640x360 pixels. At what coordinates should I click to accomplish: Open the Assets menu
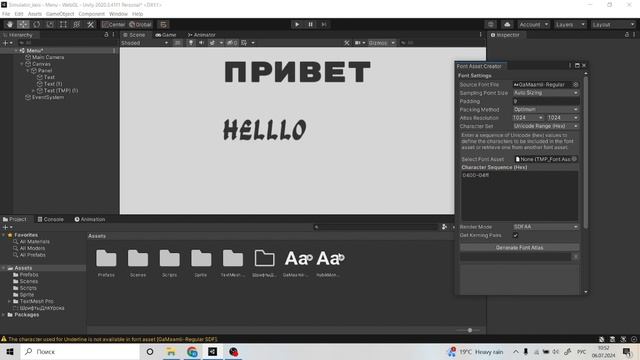coord(35,14)
